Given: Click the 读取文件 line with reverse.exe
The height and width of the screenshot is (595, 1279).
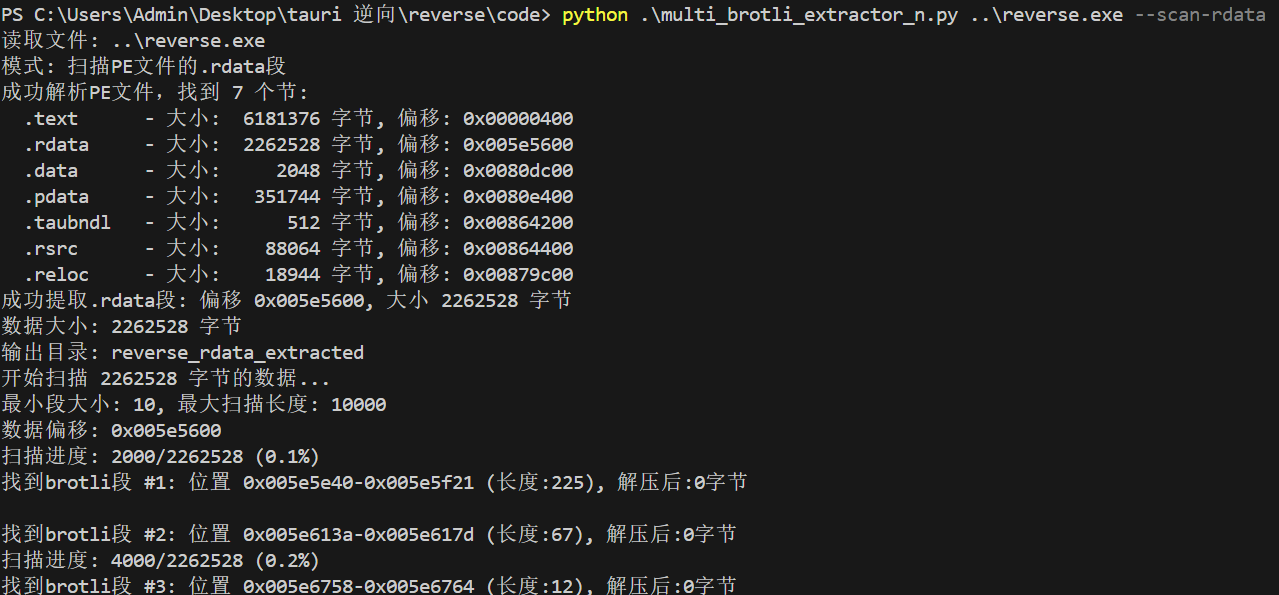Looking at the screenshot, I should click(x=133, y=41).
